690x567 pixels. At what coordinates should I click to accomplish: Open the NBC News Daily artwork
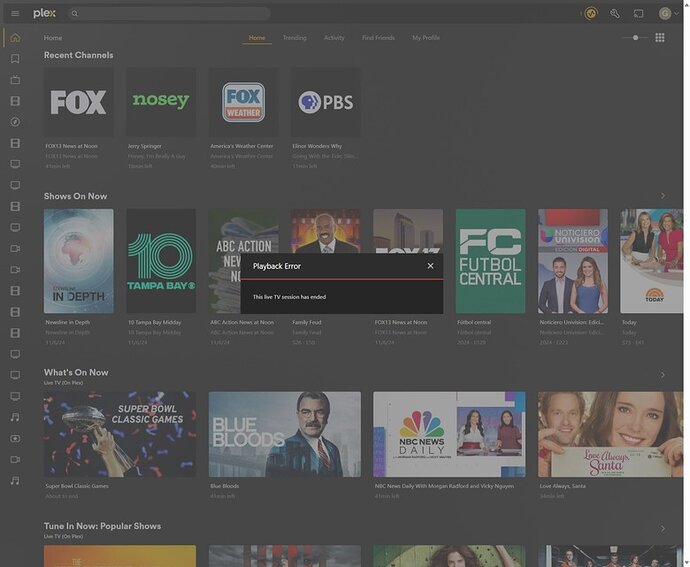click(x=449, y=434)
